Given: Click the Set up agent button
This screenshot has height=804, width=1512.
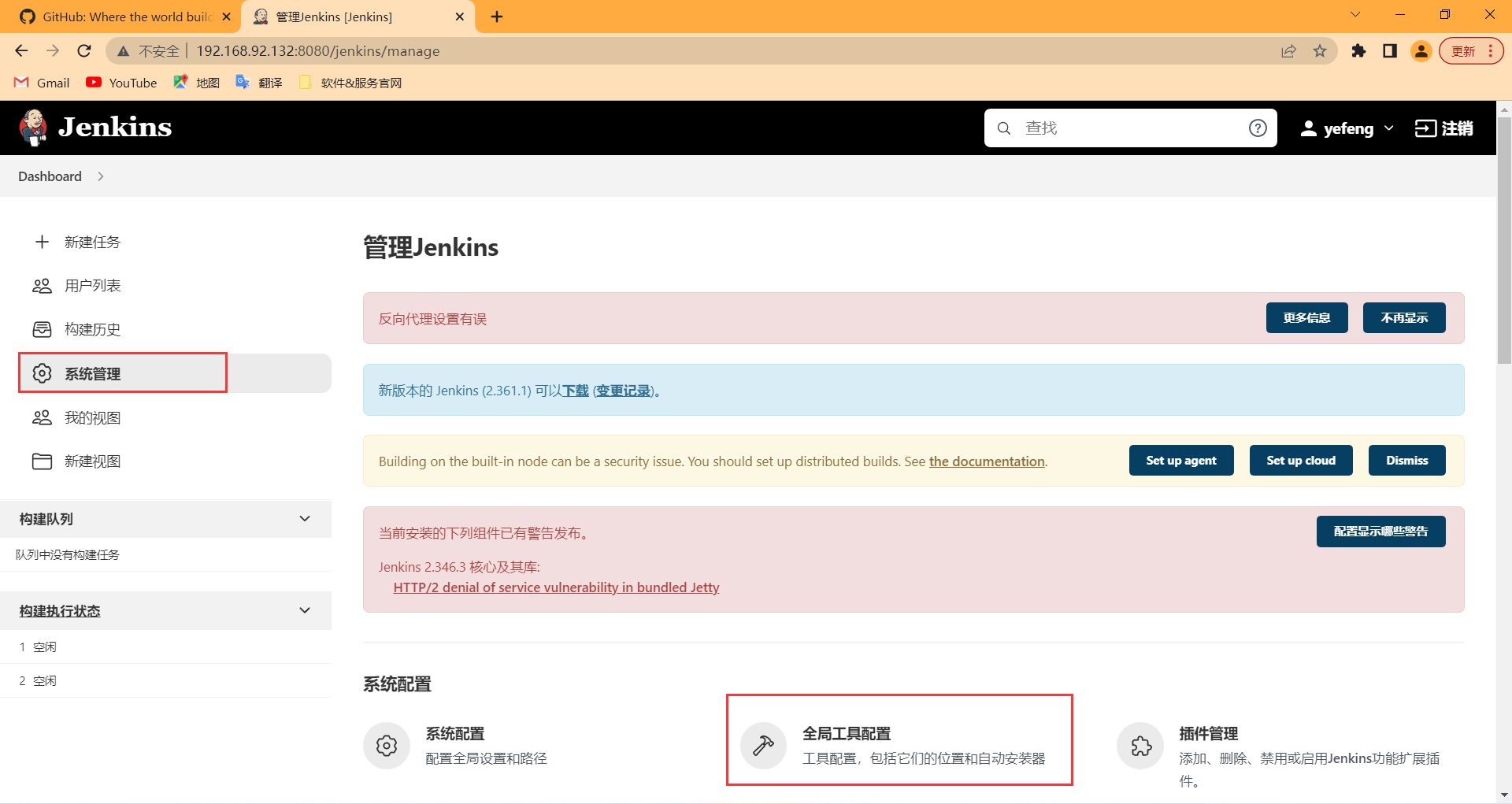Looking at the screenshot, I should click(1181, 461).
